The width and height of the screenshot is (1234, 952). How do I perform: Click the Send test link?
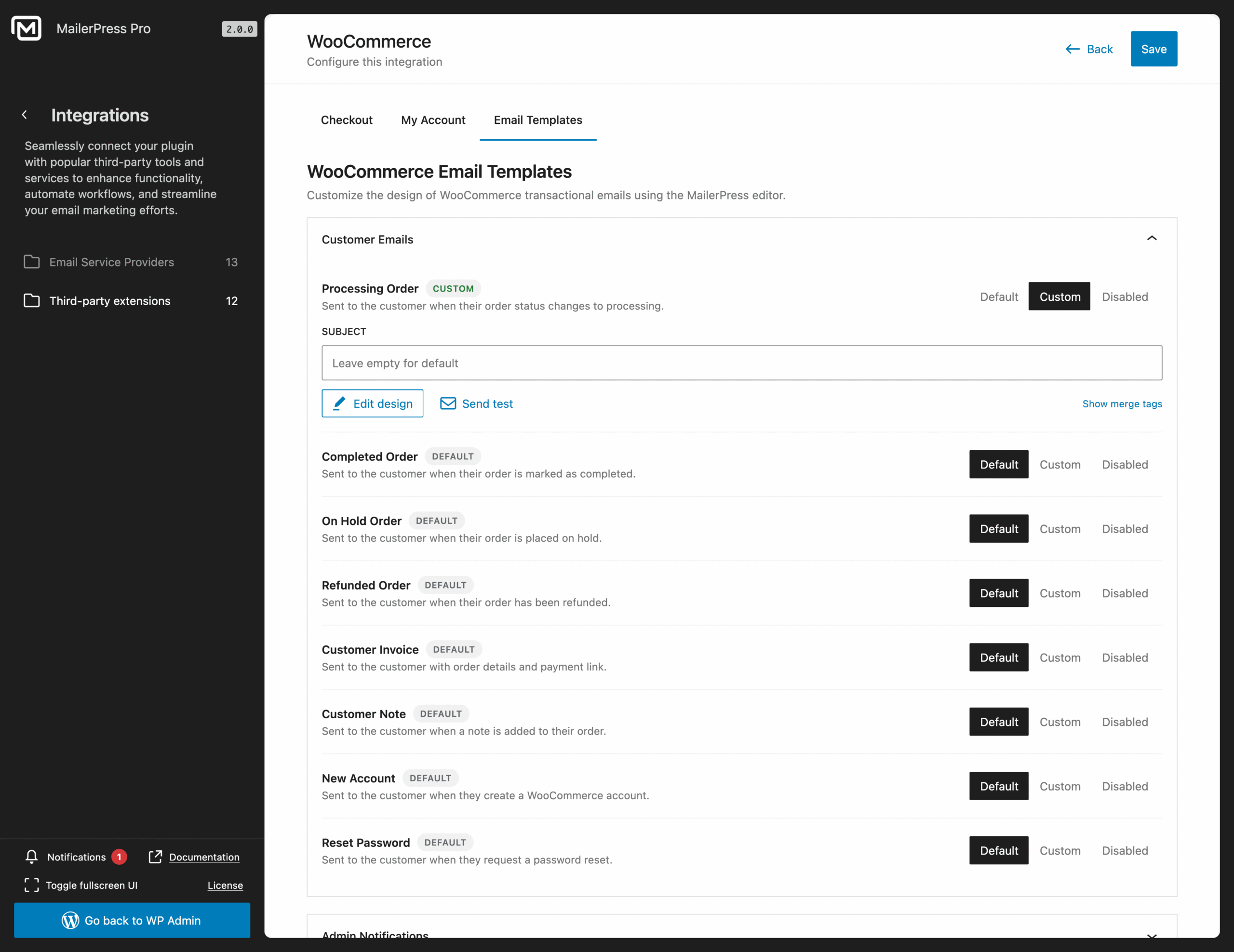coord(476,403)
